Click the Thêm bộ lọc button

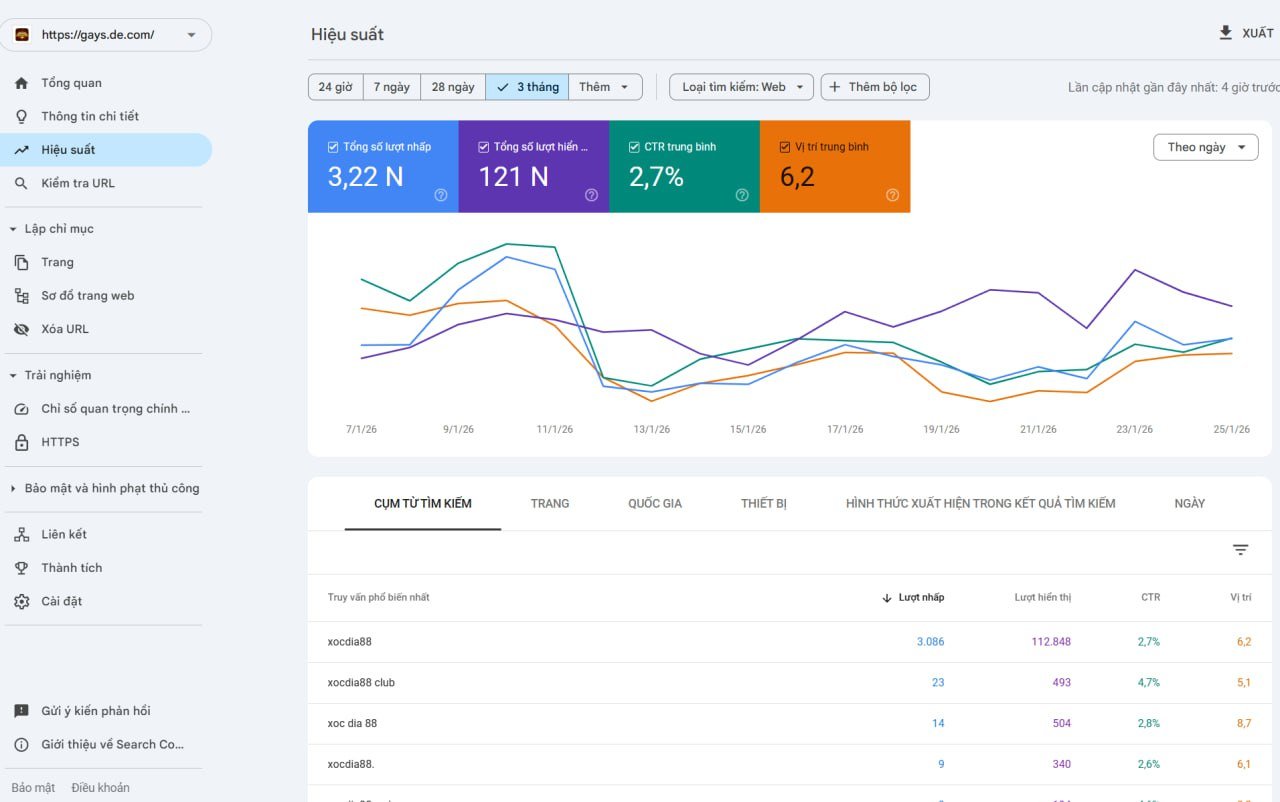pos(875,87)
